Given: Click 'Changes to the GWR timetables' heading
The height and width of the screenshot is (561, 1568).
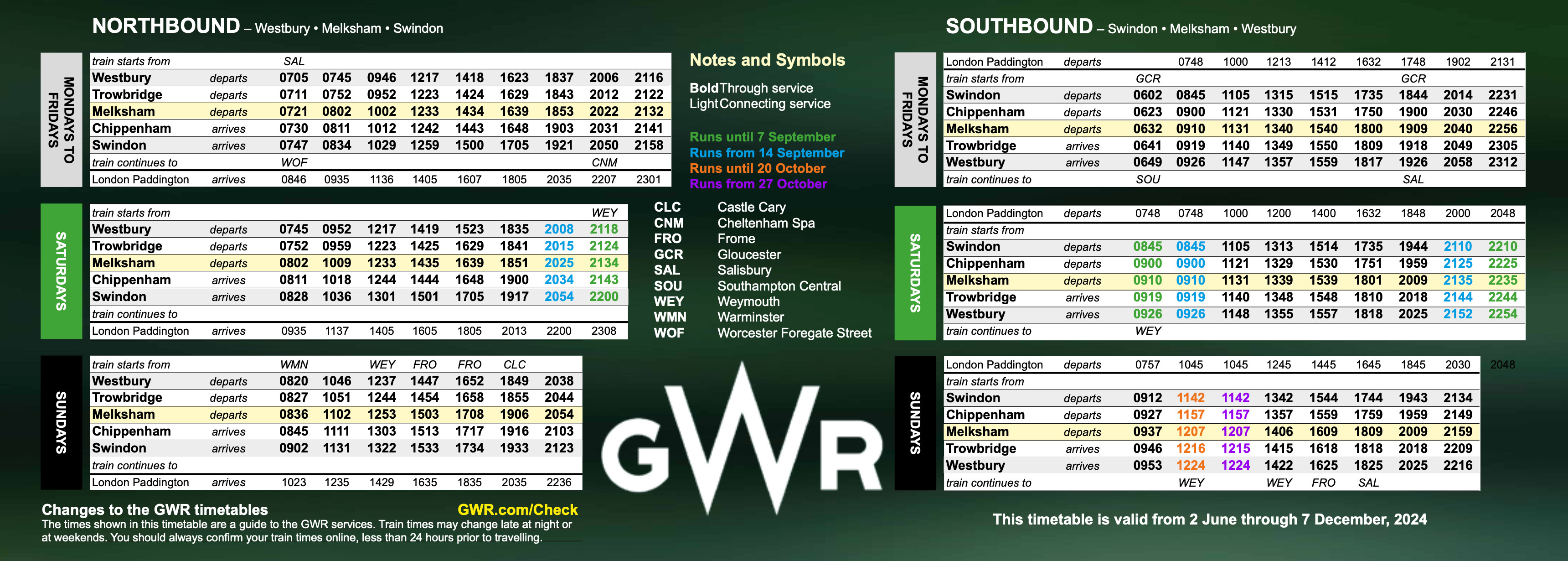Looking at the screenshot, I should coord(155,510).
